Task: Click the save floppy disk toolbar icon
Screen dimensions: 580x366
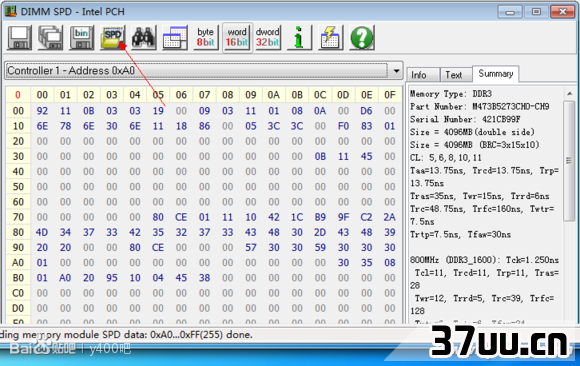Action: (20, 38)
